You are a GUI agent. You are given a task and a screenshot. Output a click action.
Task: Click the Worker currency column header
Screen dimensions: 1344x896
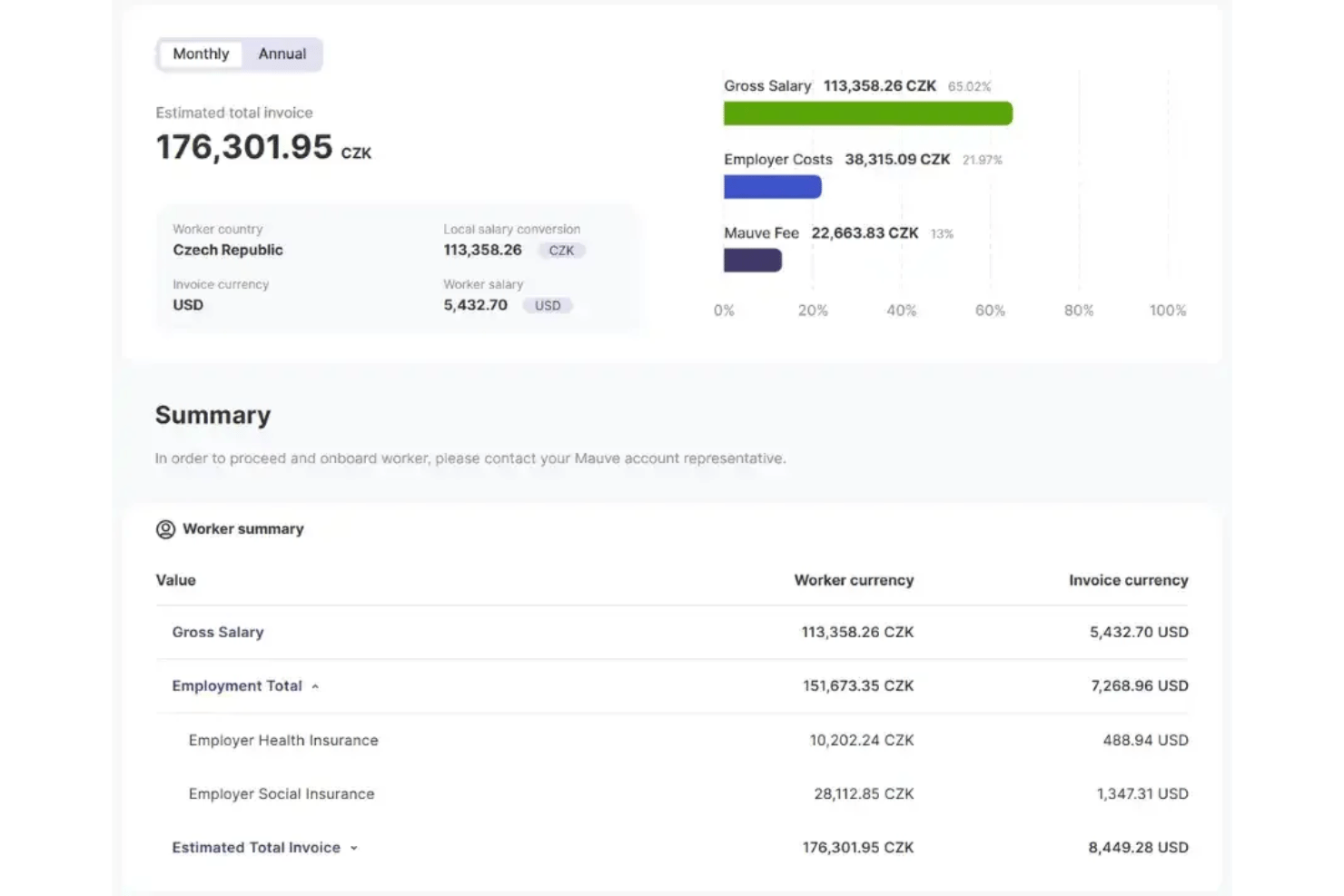click(x=854, y=580)
